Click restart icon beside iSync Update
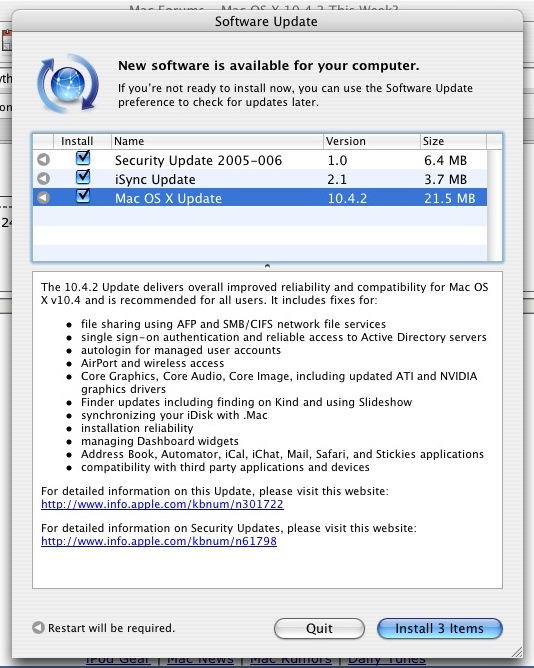The height and width of the screenshot is (668, 534). tap(43, 179)
